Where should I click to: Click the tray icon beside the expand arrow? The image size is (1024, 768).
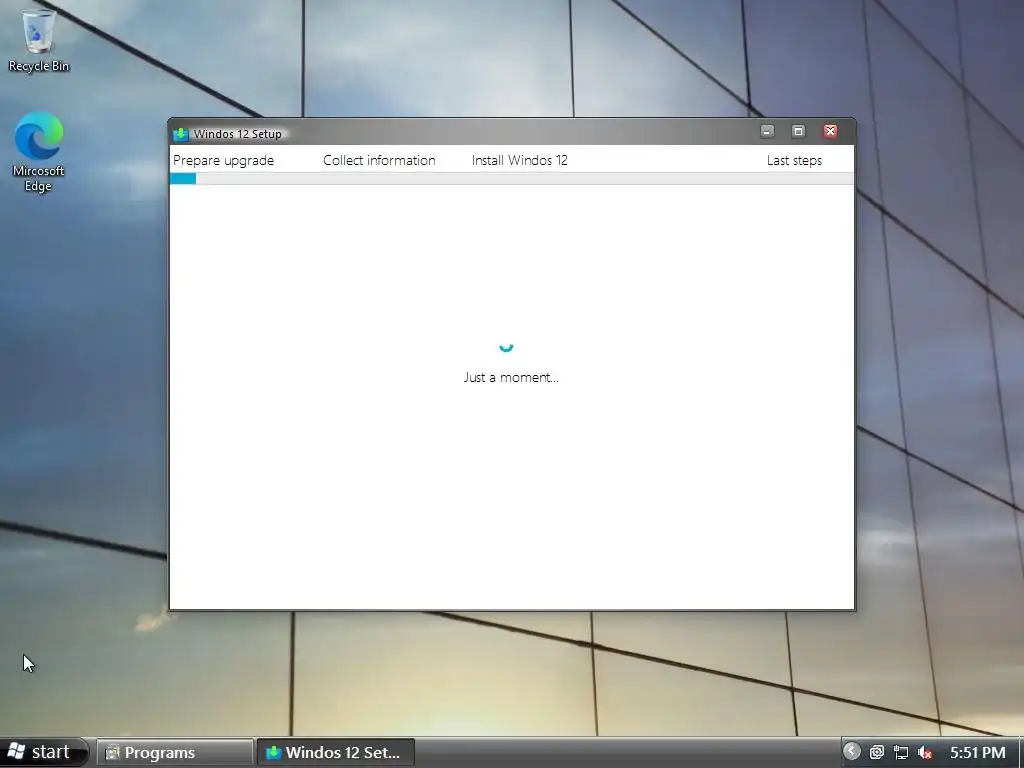(876, 752)
